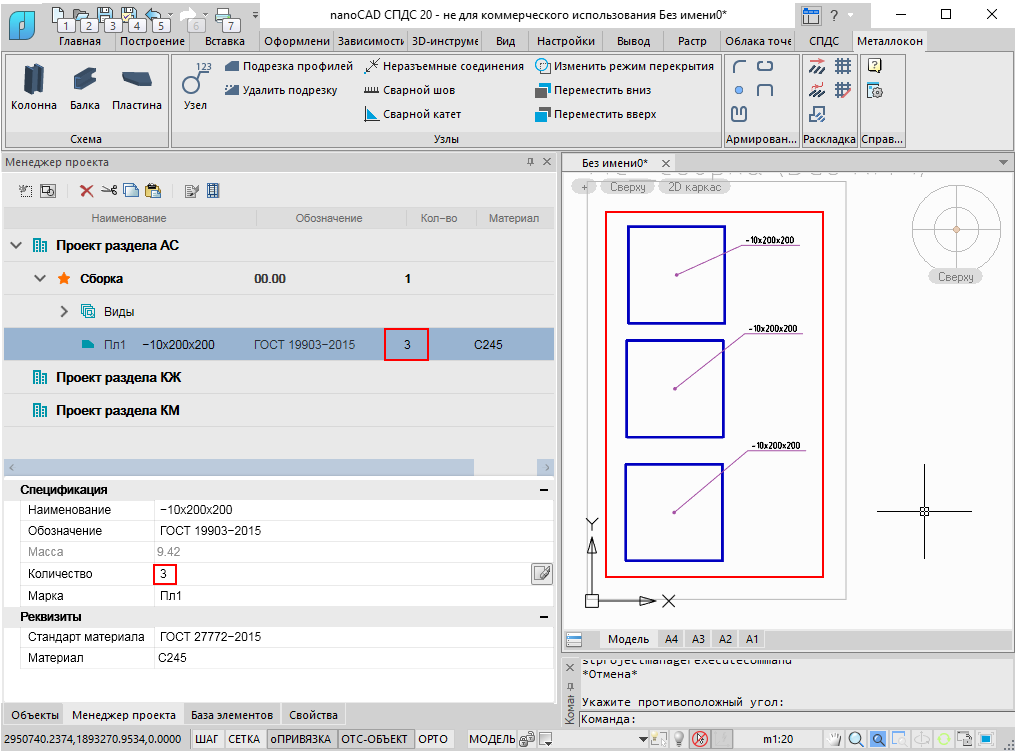Click the New document icon in quick access
This screenshot has height=752, width=1016.
point(60,16)
